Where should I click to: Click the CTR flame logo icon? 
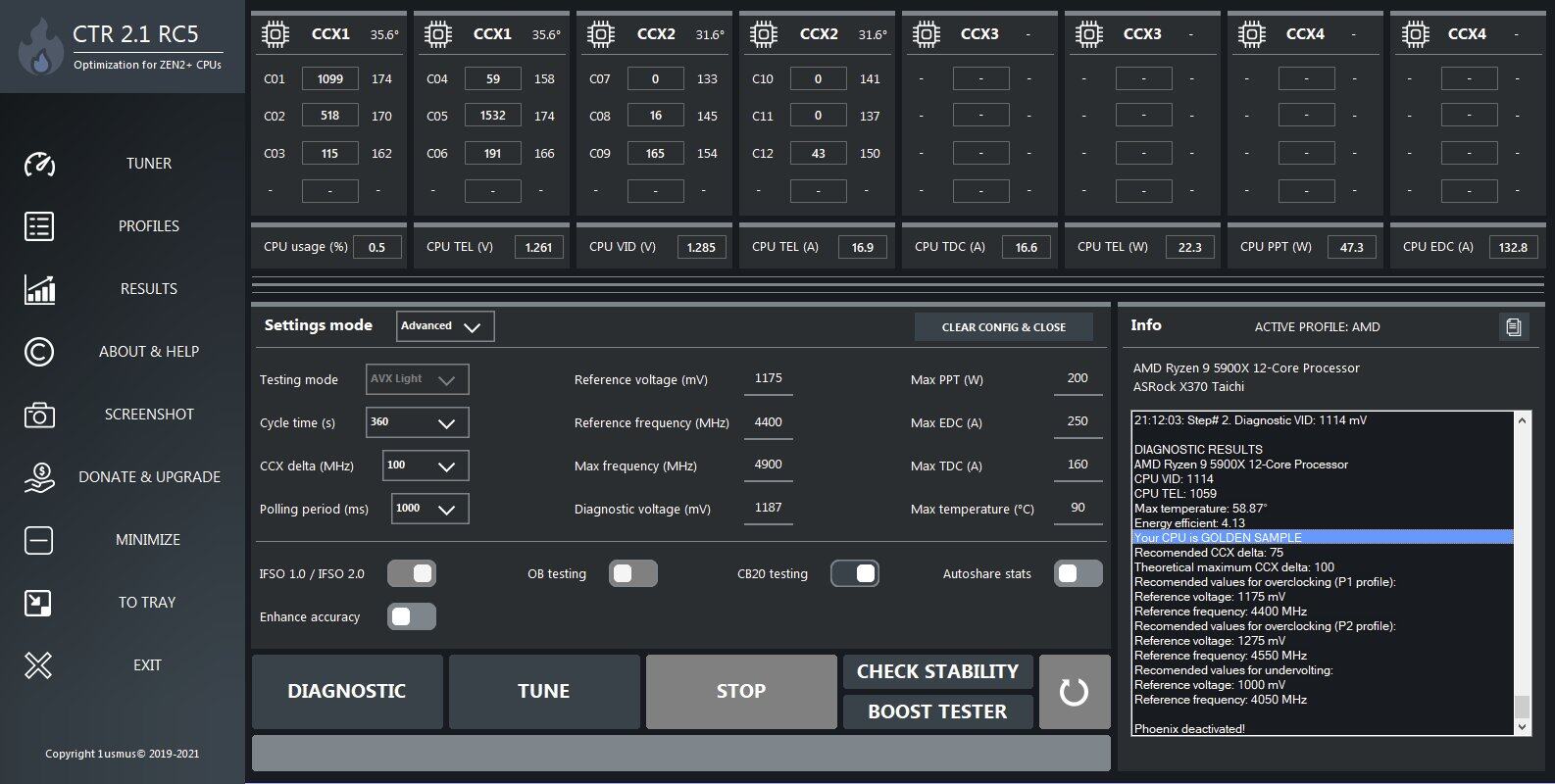click(x=40, y=47)
